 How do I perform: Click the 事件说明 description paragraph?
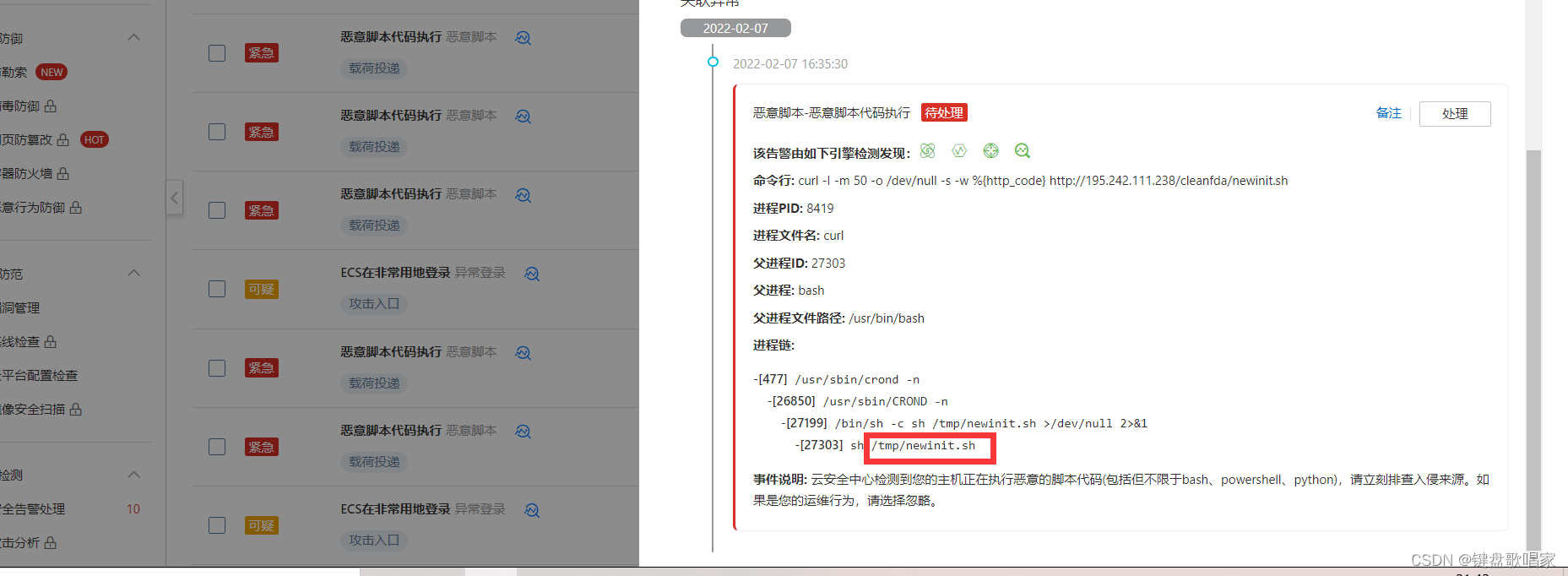click(x=1121, y=490)
